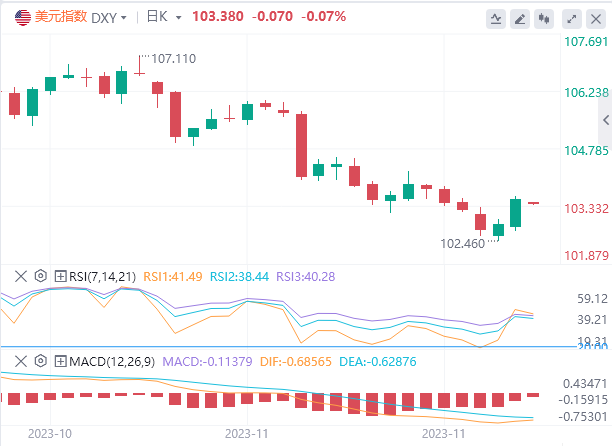This screenshot has width=612, height=446.
Task: Click the 101.879 price axis label
Action: pos(586,256)
